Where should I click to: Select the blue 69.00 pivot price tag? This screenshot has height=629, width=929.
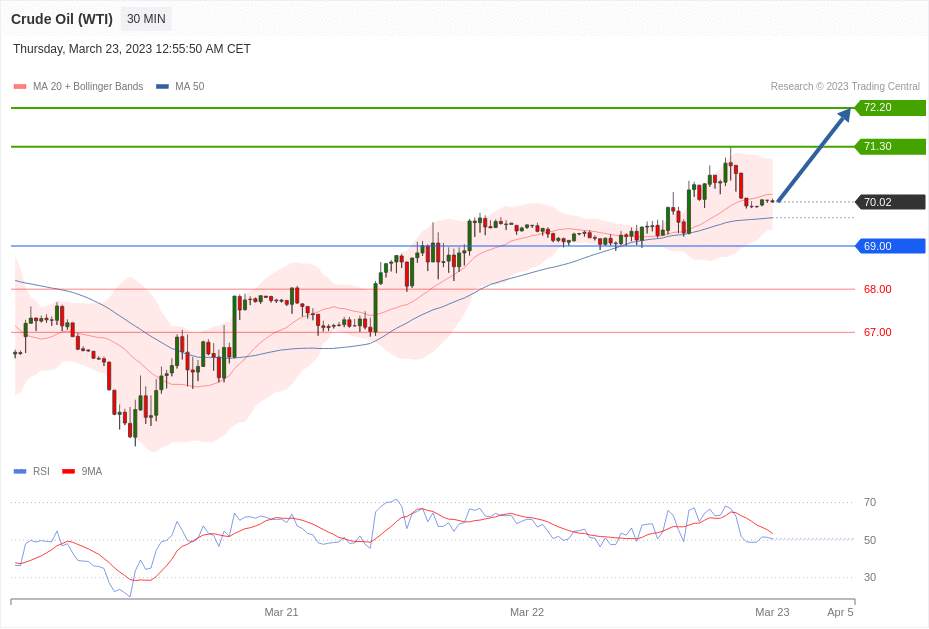(890, 246)
